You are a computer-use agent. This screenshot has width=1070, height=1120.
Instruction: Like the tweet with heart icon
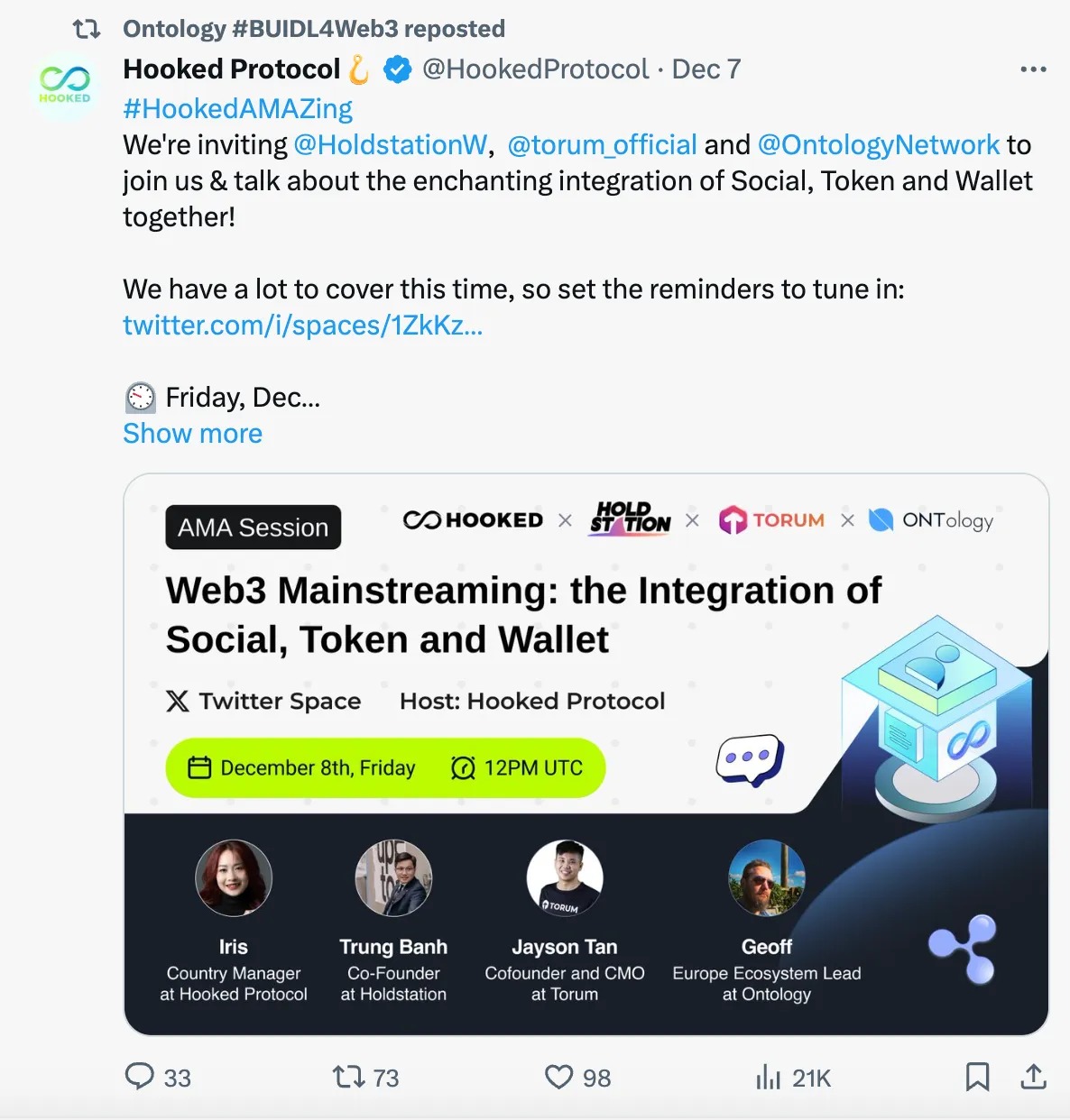559,1077
